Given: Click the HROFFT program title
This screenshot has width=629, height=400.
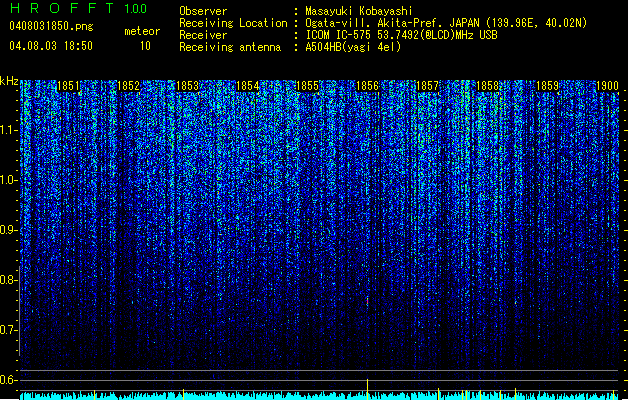Looking at the screenshot, I should pyautogui.click(x=62, y=8).
